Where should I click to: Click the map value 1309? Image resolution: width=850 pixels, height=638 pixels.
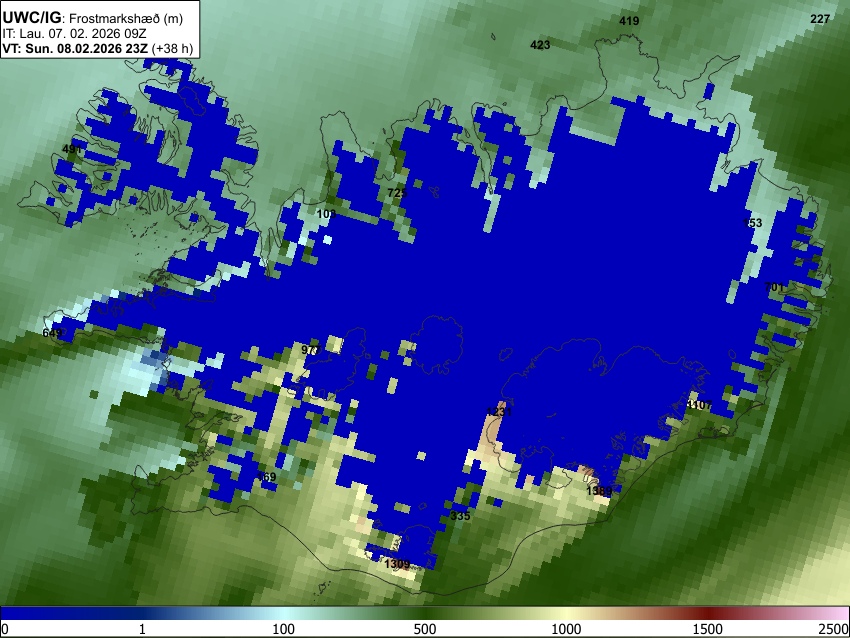[x=397, y=564]
